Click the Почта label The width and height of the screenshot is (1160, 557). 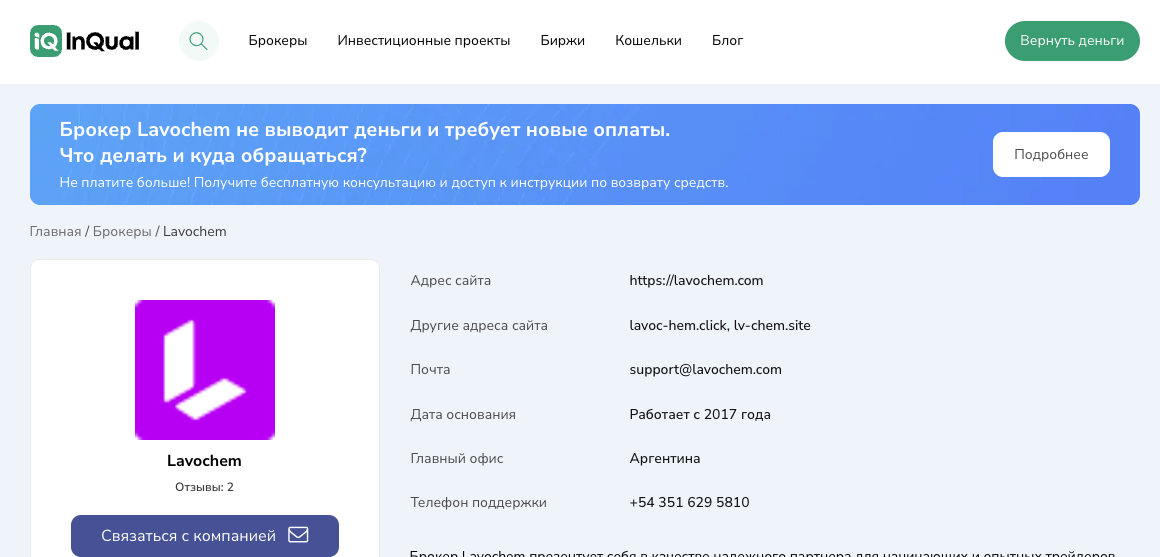(x=431, y=370)
